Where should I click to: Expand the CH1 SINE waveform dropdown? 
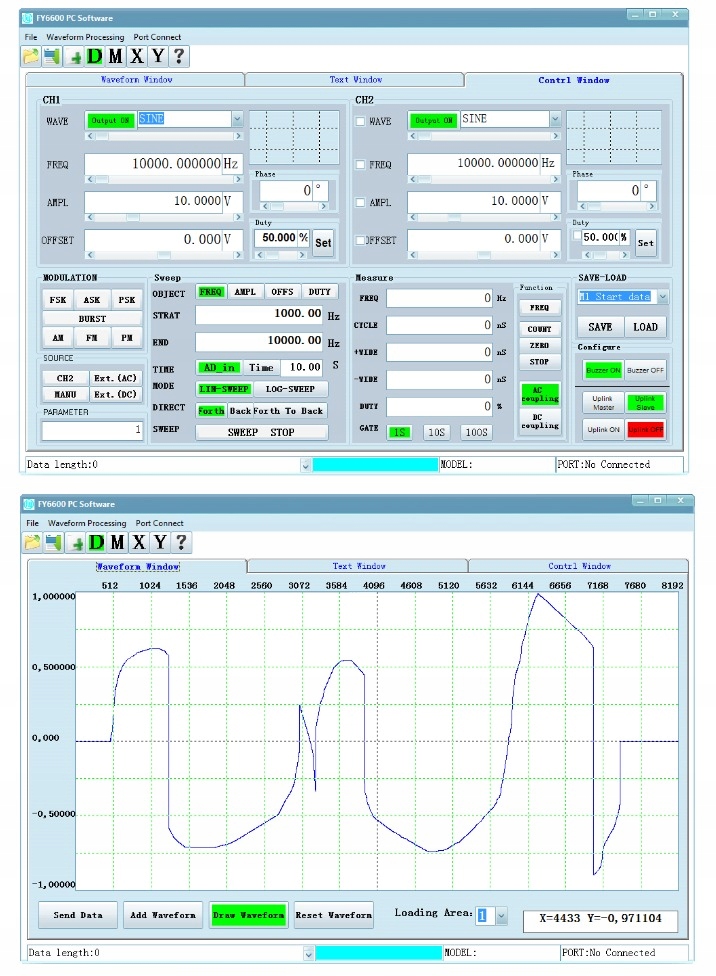click(237, 119)
